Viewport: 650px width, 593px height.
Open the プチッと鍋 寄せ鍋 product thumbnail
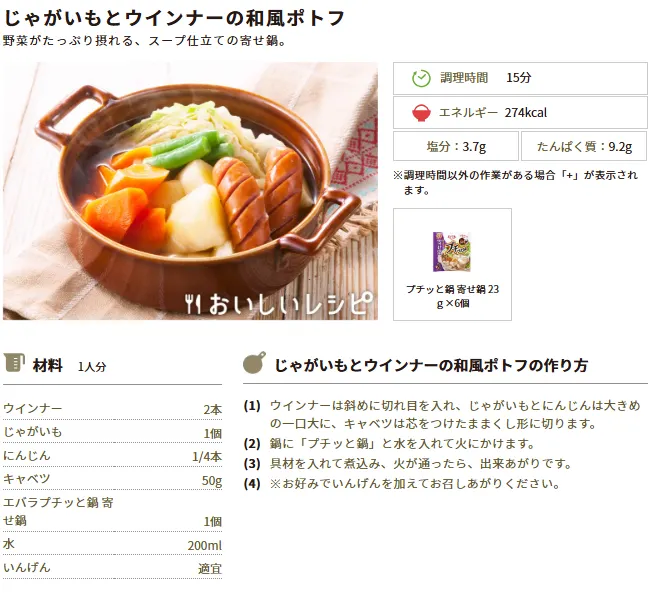click(x=452, y=252)
